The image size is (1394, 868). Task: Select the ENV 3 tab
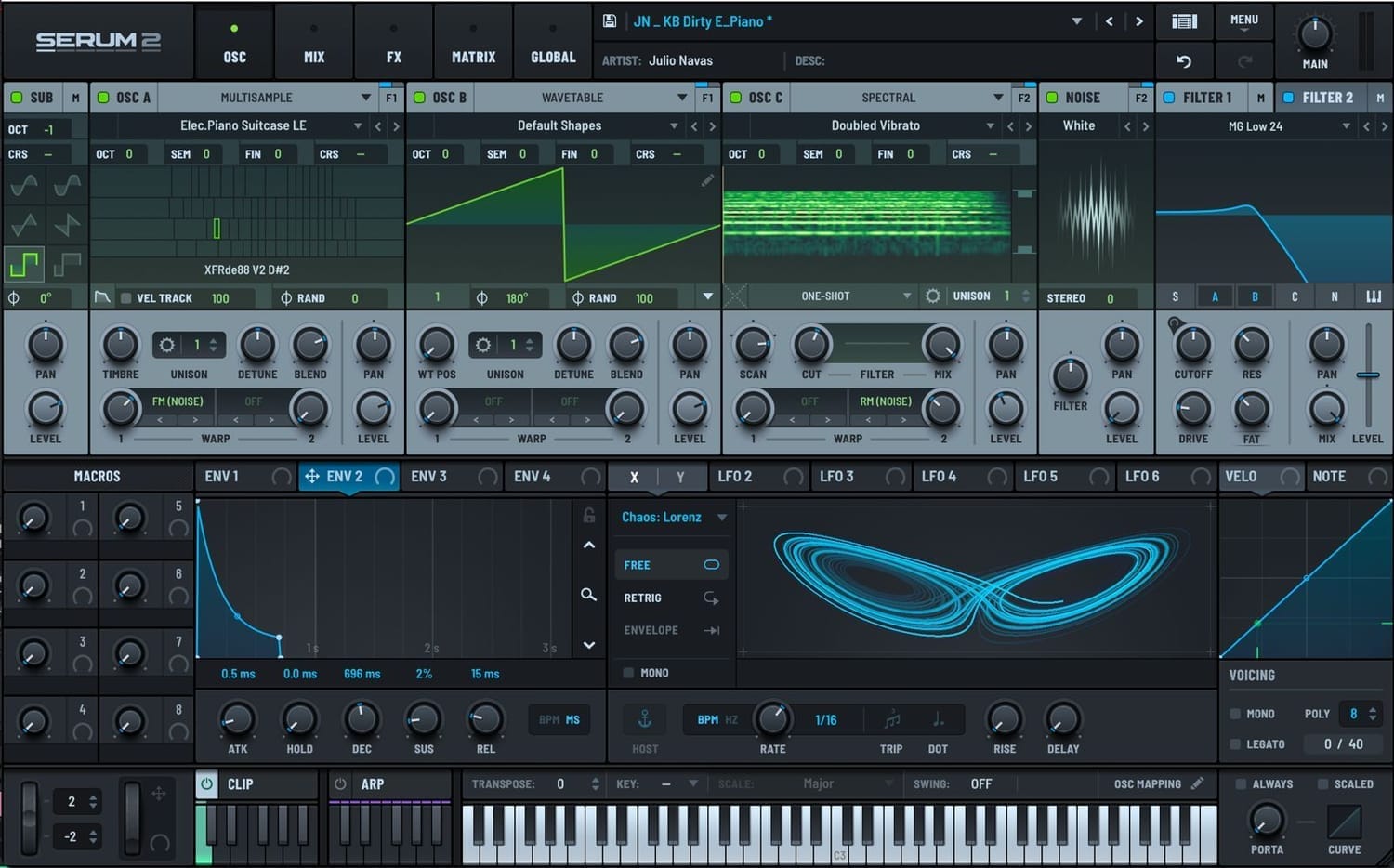429,477
